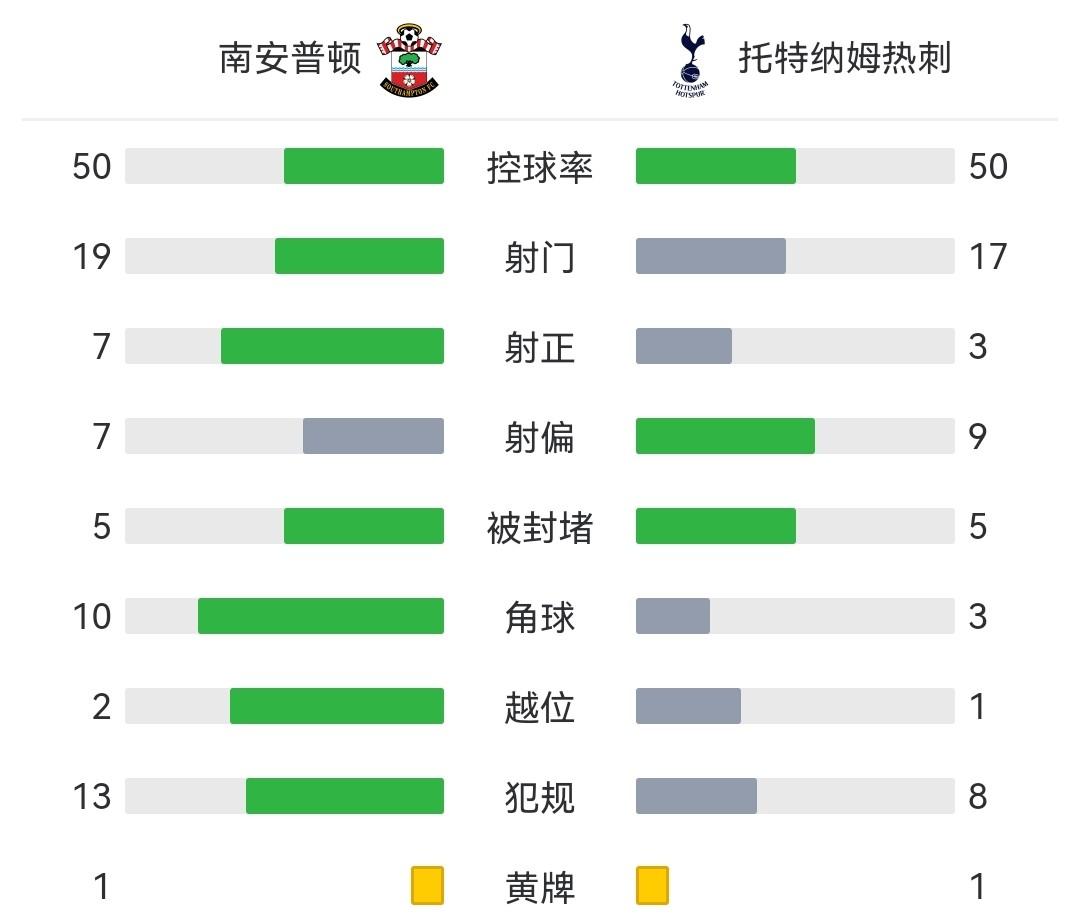Click Southampton's green possession bar
The image size is (1080, 920).
point(364,166)
